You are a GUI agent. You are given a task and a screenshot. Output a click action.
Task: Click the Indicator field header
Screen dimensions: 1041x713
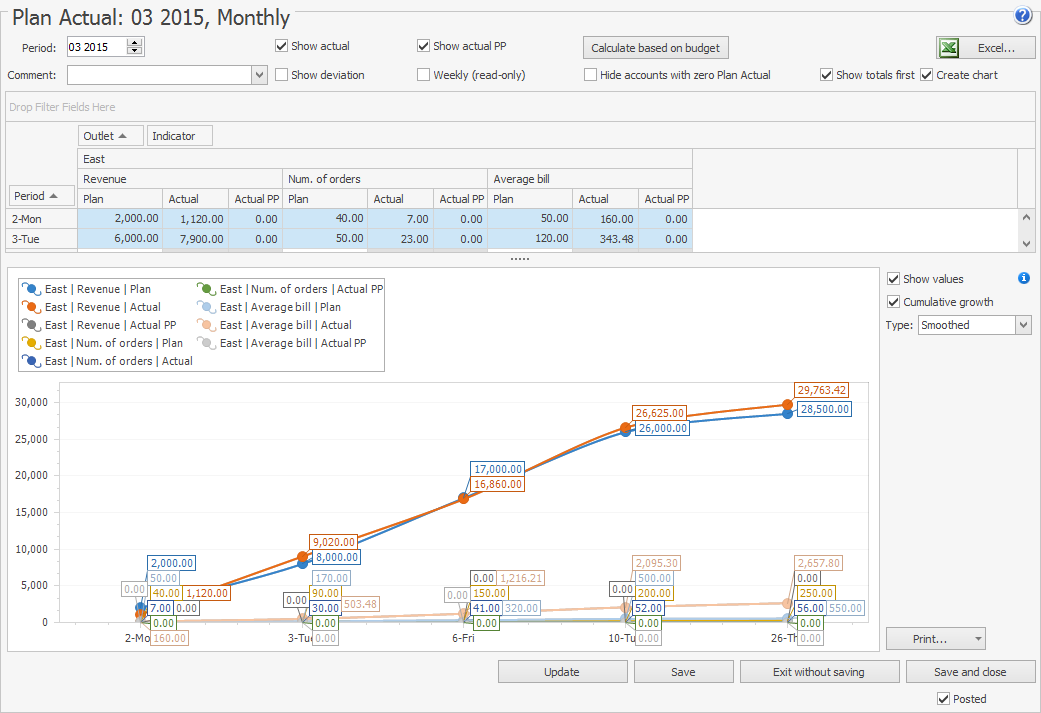pos(179,135)
